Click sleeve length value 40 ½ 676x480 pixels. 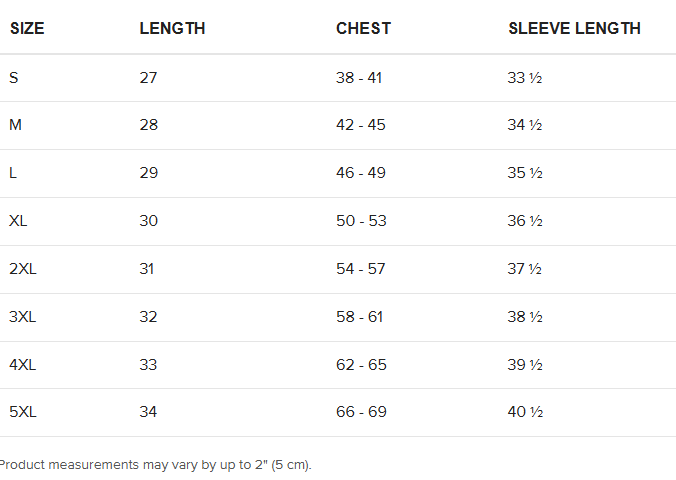525,412
